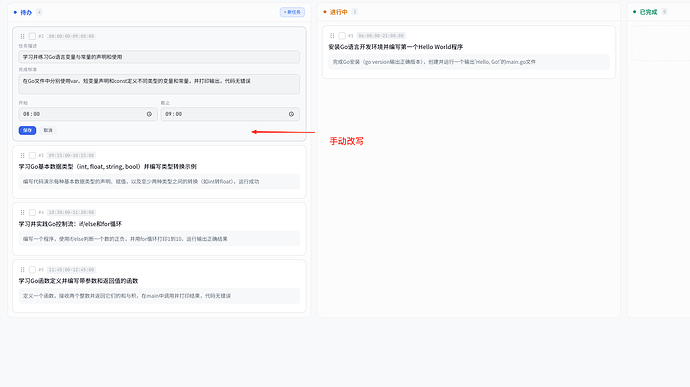This screenshot has width=690, height=387.
Task: Click time badge 10:30:00-11:30:00 on task #4
Action: (x=71, y=212)
